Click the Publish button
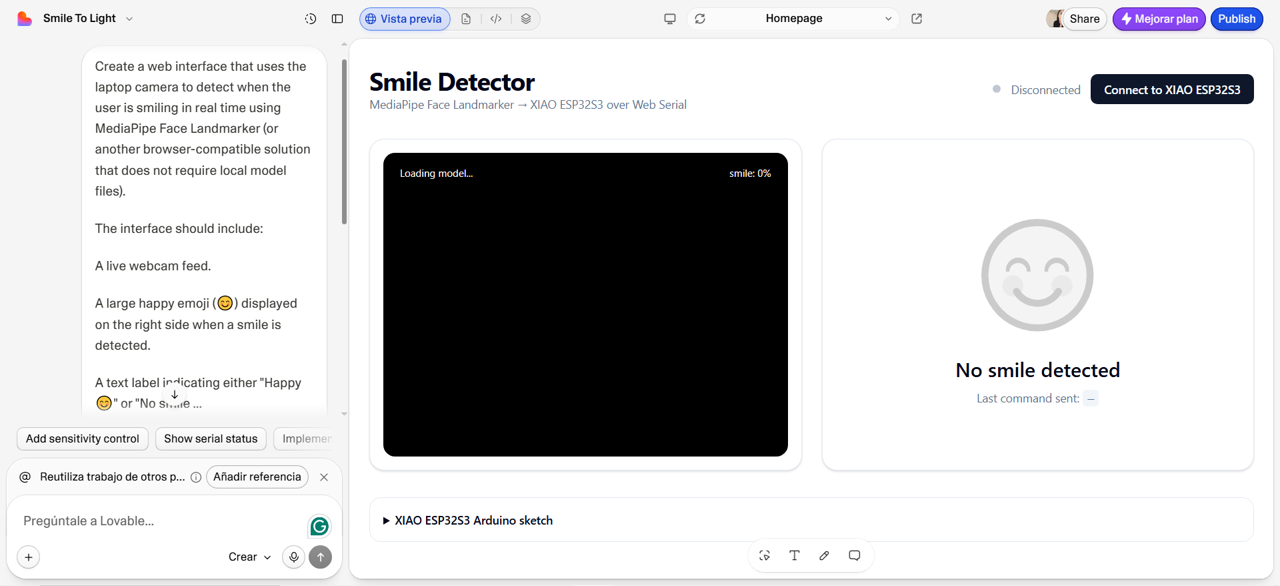This screenshot has height=586, width=1280. pyautogui.click(x=1237, y=19)
